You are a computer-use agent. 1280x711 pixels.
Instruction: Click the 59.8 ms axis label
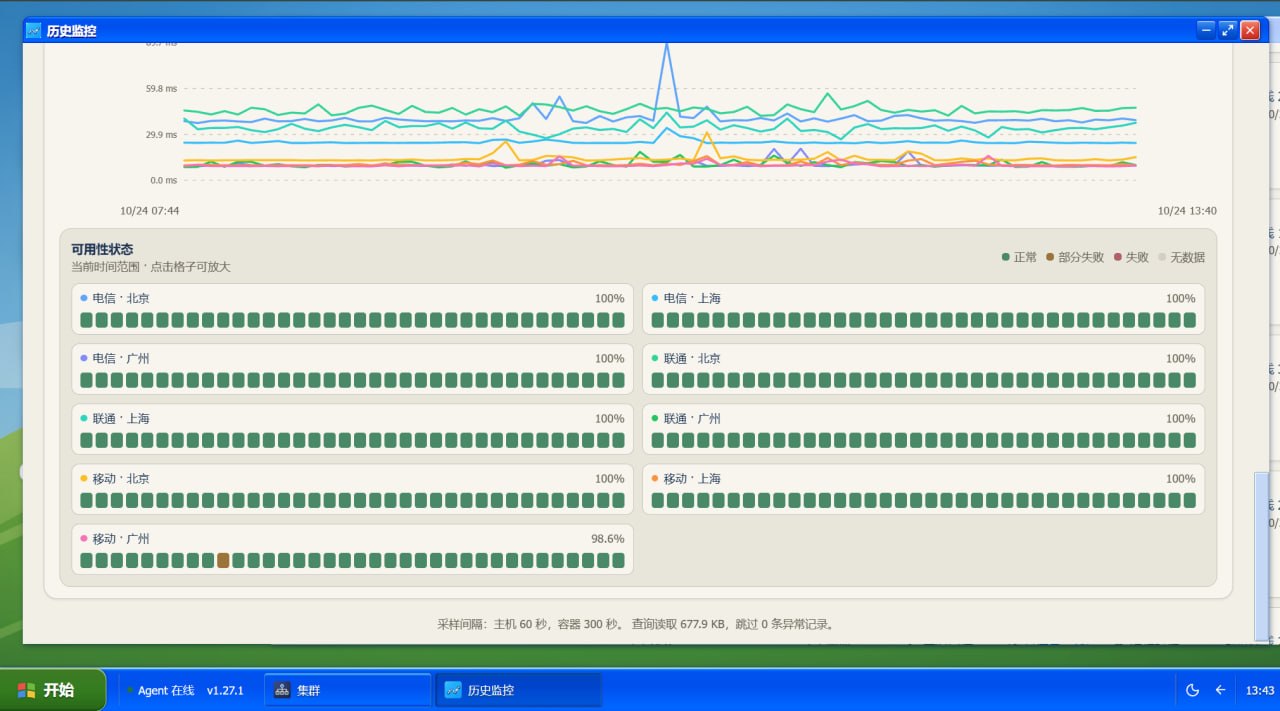(x=161, y=89)
